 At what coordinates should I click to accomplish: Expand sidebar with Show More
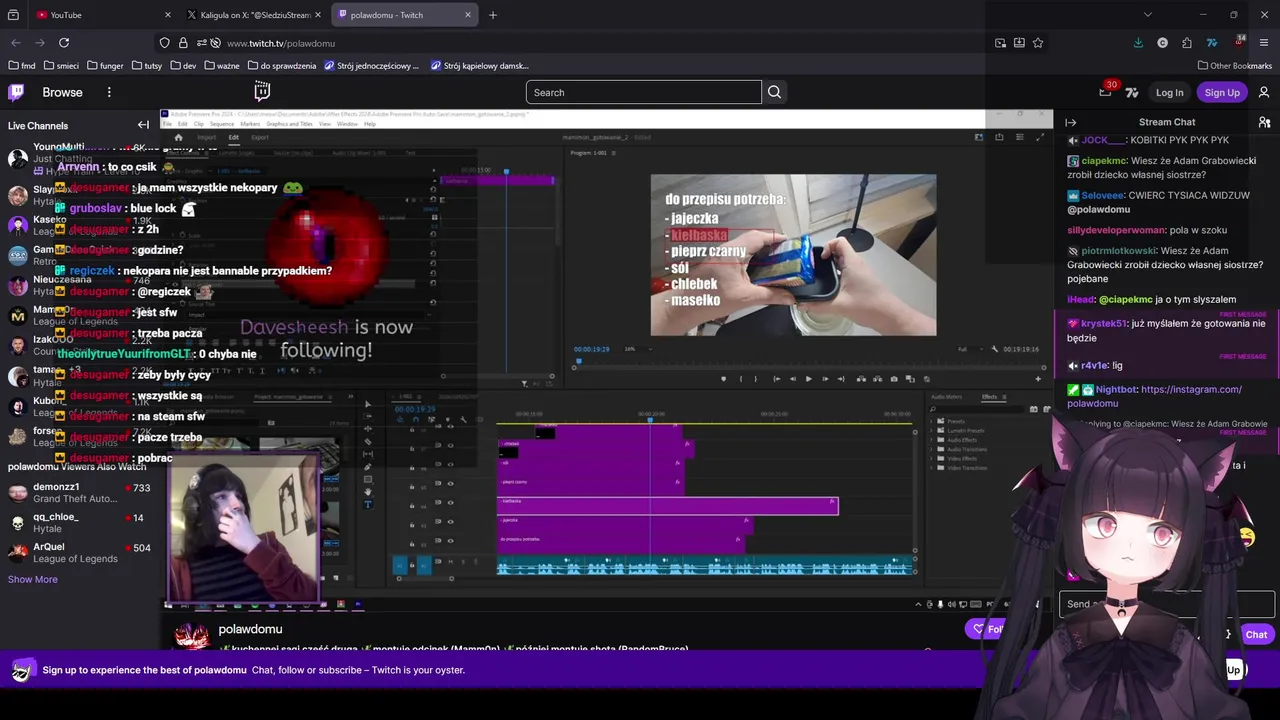33,579
